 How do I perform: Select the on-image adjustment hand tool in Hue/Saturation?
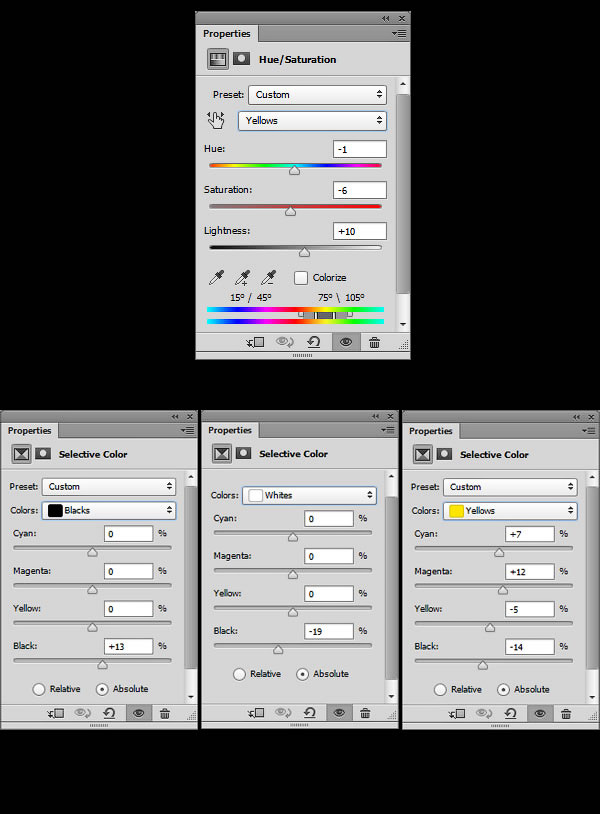216,120
